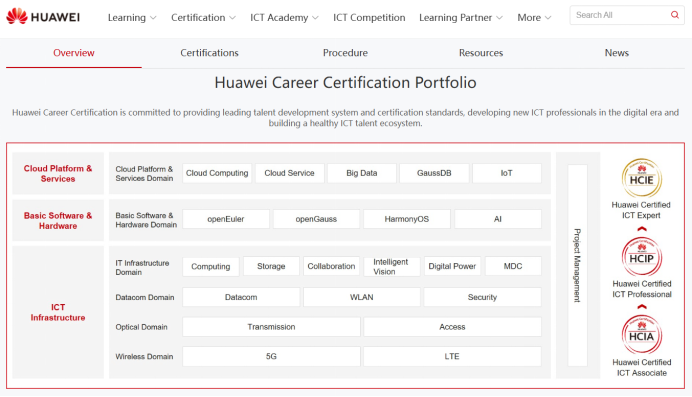Open LTE certification
Viewport: 692px width, 397px height.
452,356
